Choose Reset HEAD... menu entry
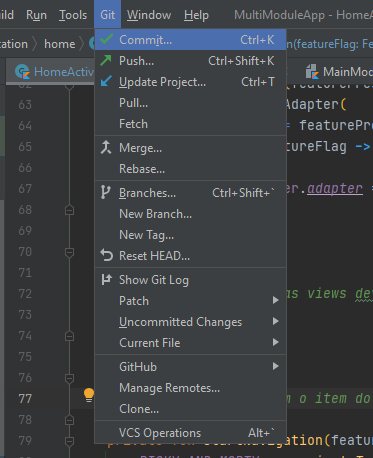This screenshot has height=458, width=373. tap(191, 256)
